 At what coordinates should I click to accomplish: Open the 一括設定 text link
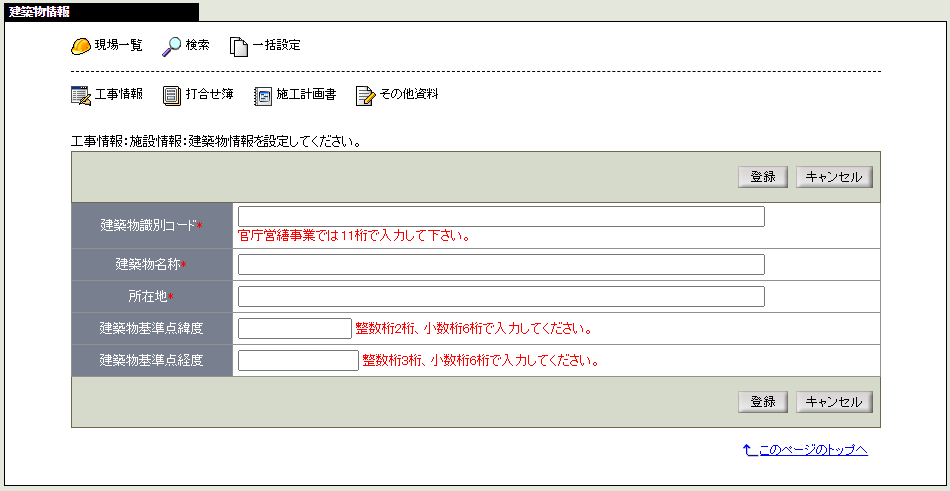276,45
